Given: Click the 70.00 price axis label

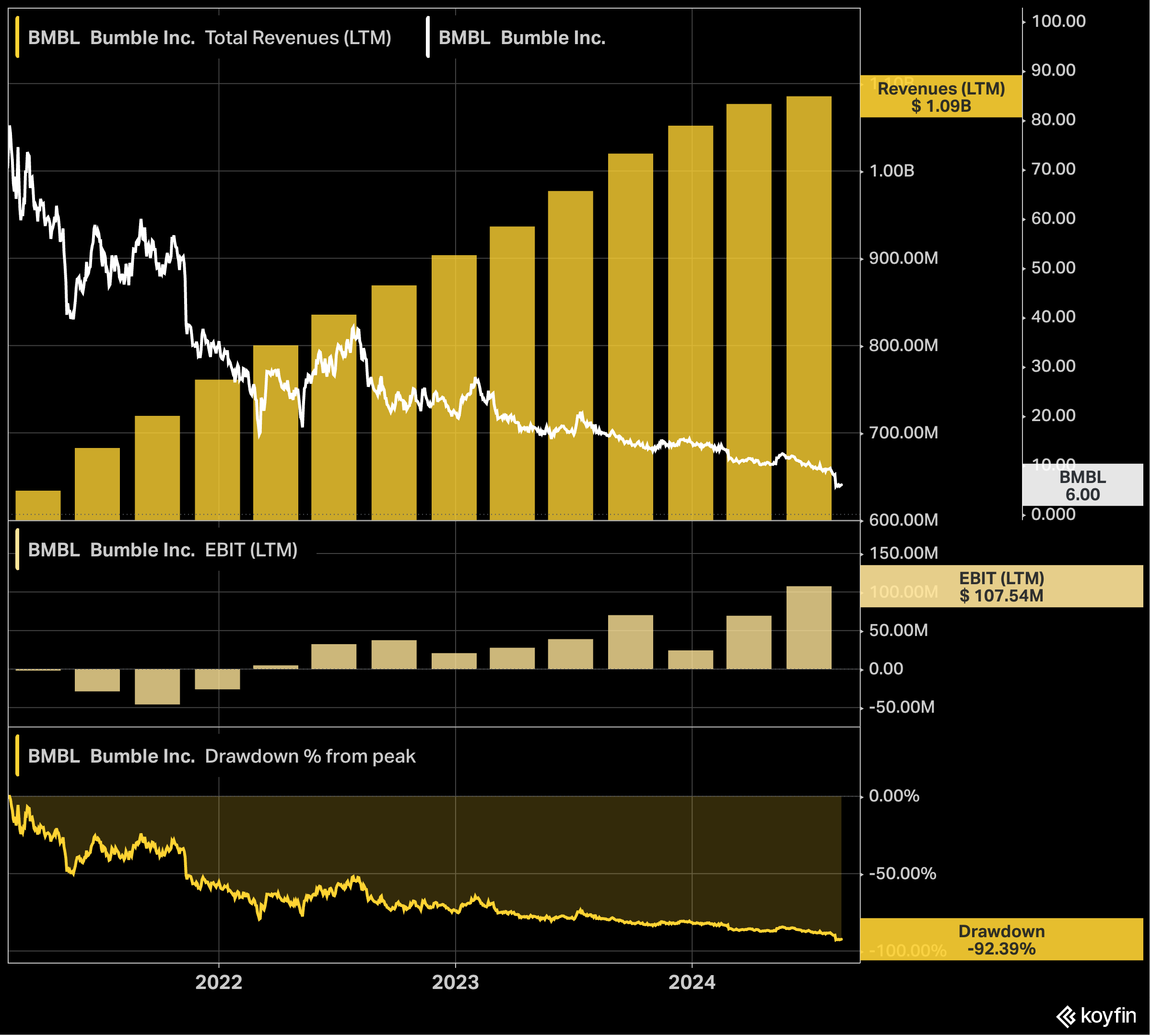Looking at the screenshot, I should [1054, 169].
